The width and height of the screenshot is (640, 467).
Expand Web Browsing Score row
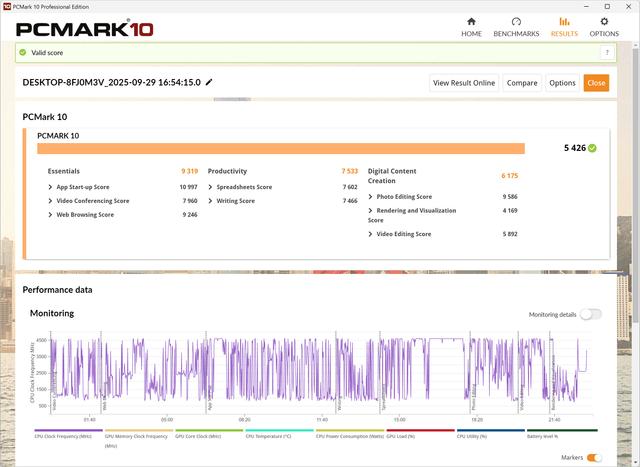50,215
